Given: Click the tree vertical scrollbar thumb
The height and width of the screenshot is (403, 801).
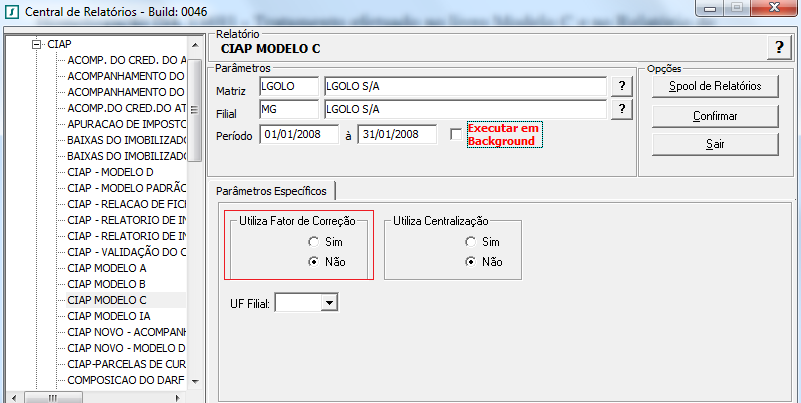Looking at the screenshot, I should tap(195, 110).
